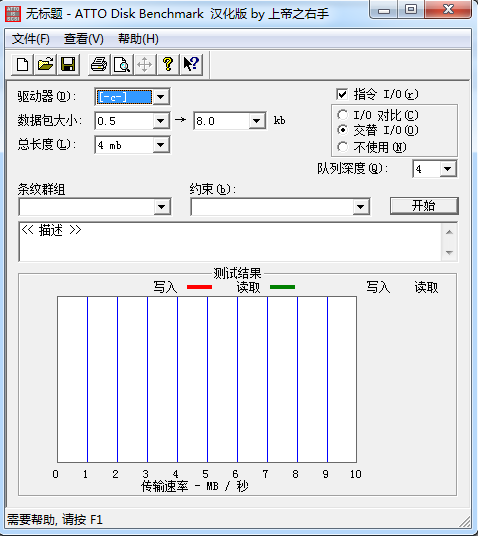
Task: Expand the 队列深度 queue depth dropdown
Action: coord(448,169)
